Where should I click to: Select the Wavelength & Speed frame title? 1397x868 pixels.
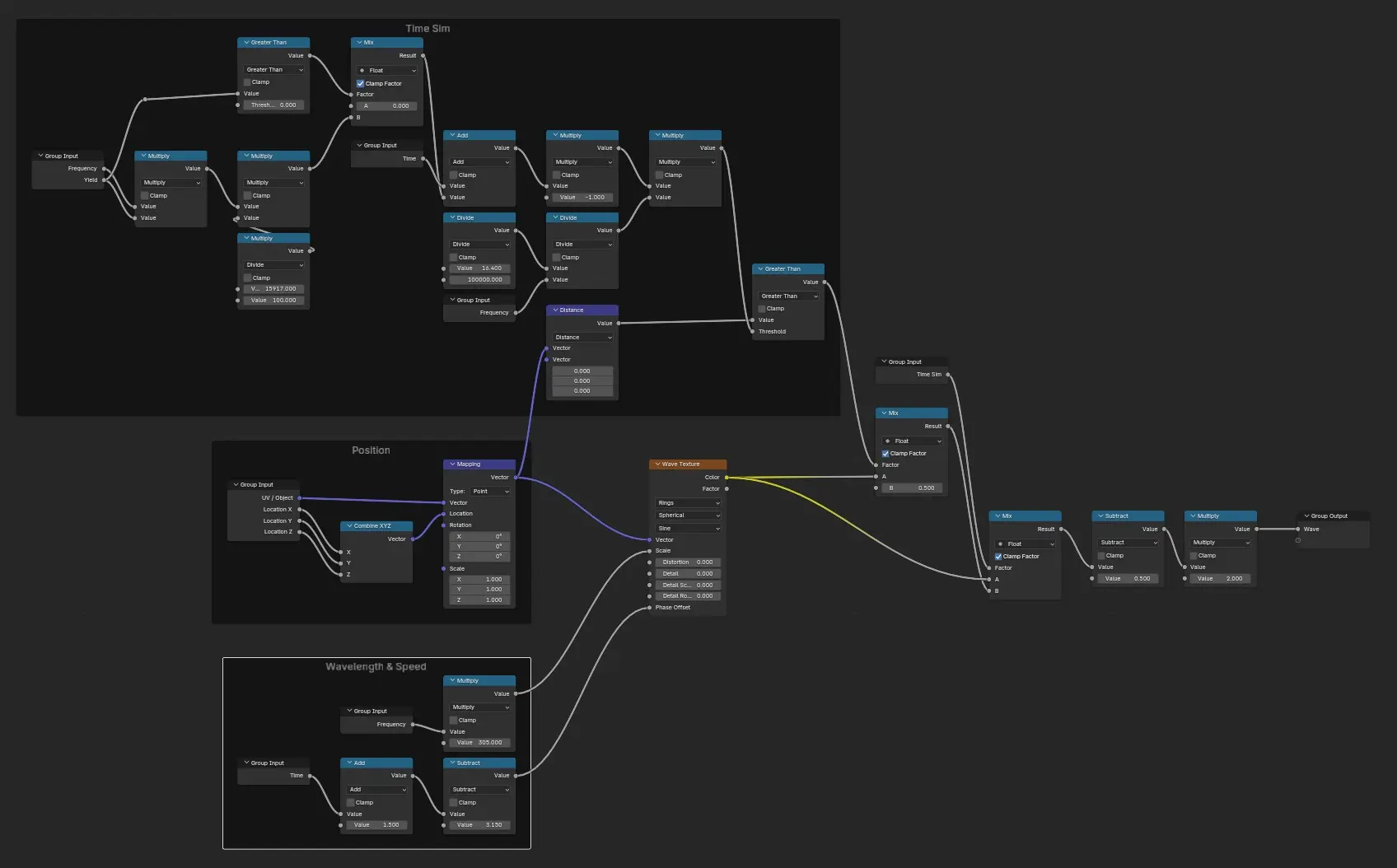[376, 667]
